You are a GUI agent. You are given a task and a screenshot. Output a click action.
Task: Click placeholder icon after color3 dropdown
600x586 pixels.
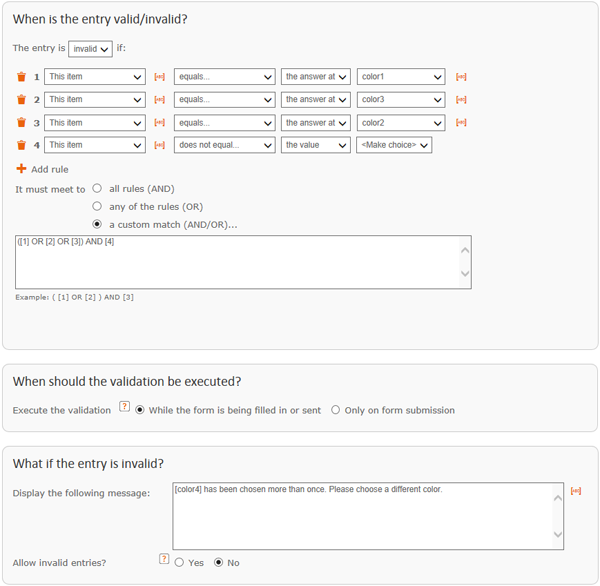[461, 100]
